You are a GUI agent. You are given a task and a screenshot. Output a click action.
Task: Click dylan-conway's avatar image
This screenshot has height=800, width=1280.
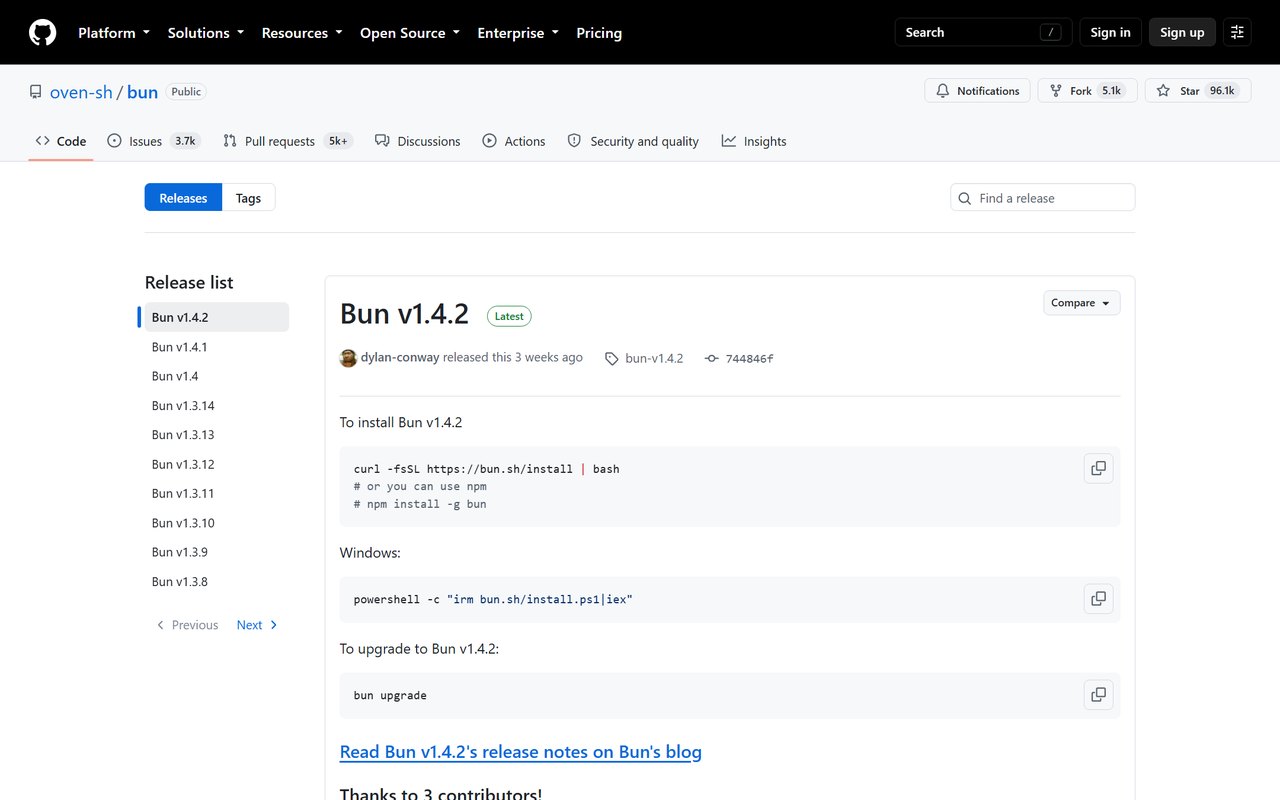point(348,358)
